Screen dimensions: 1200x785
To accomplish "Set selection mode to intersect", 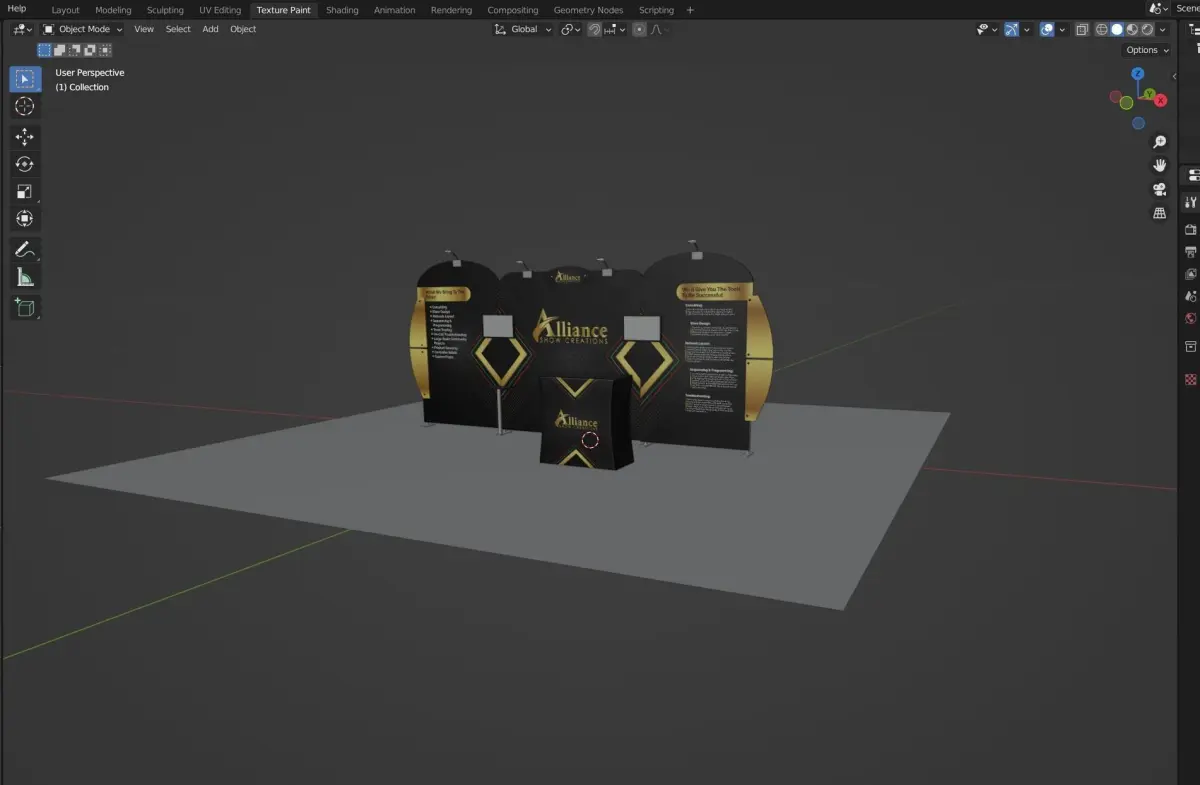I will 105,50.
